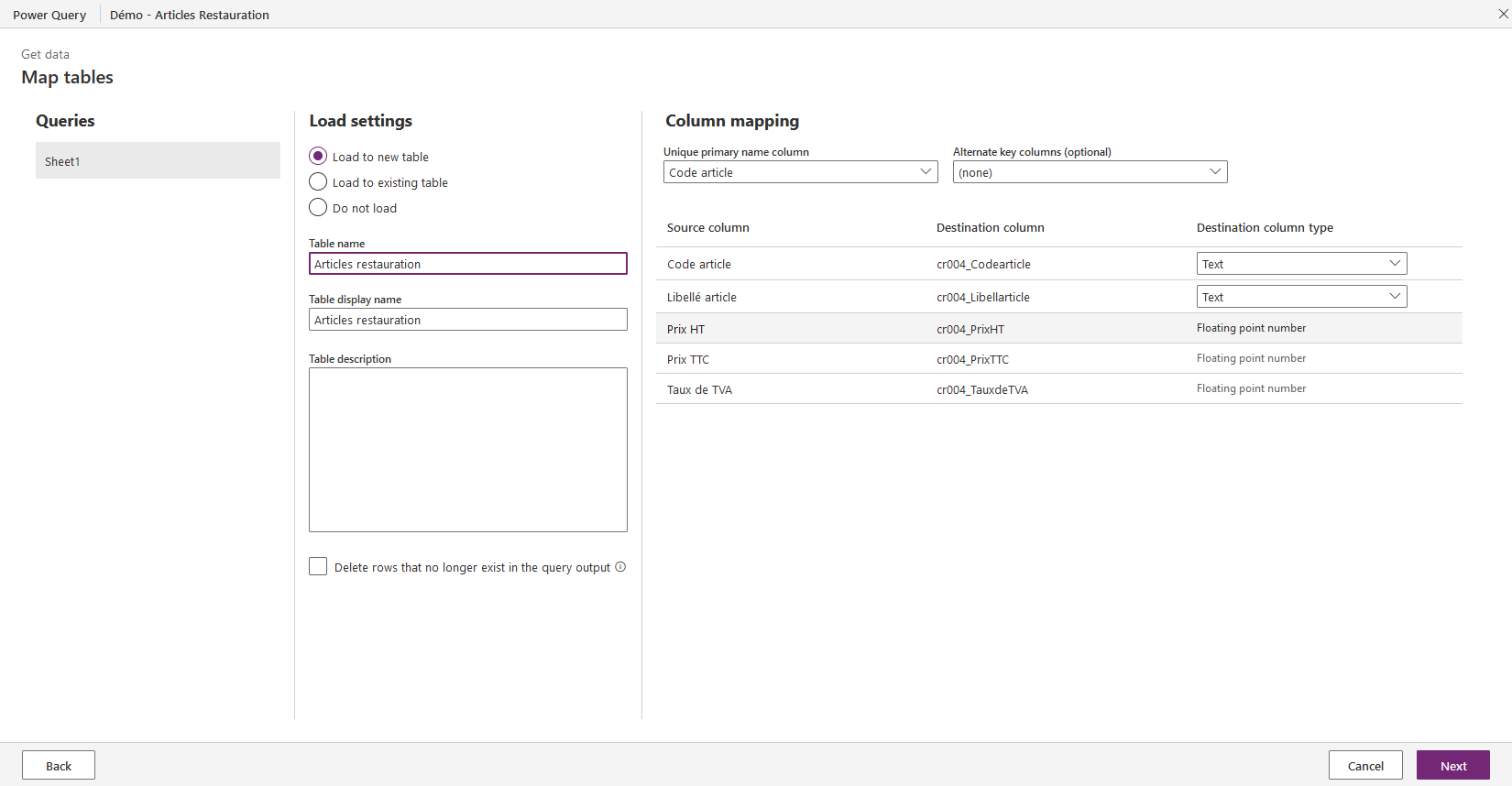1512x786 pixels.
Task: Click the cr004_Libellarticle destination column
Action: point(983,298)
